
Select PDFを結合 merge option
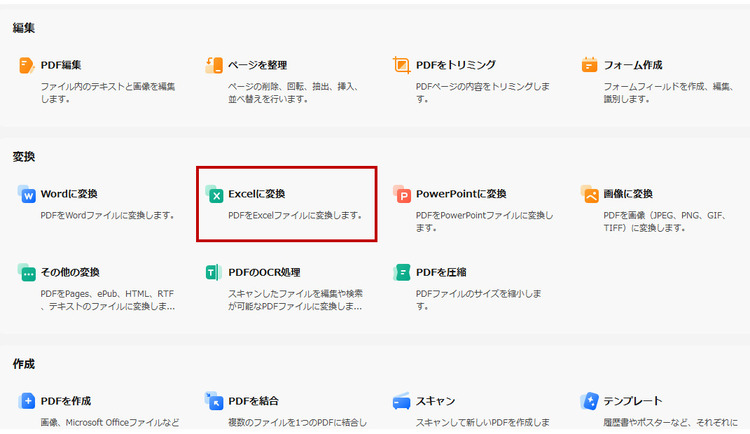click(253, 401)
